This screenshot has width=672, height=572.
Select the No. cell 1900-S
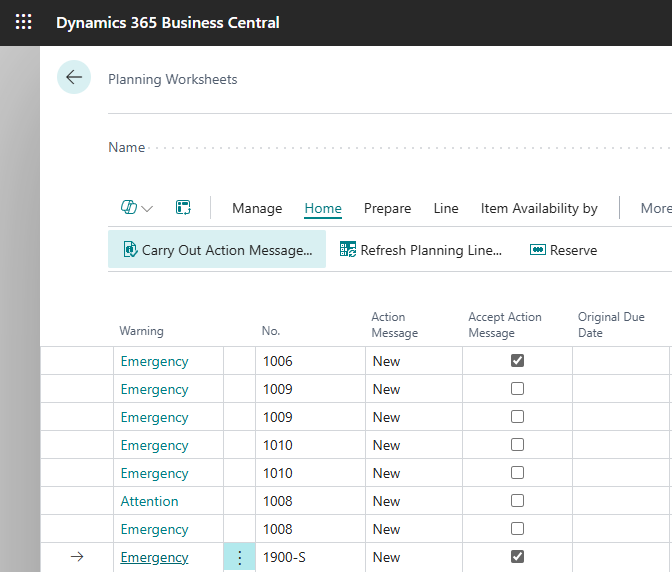tap(310, 557)
